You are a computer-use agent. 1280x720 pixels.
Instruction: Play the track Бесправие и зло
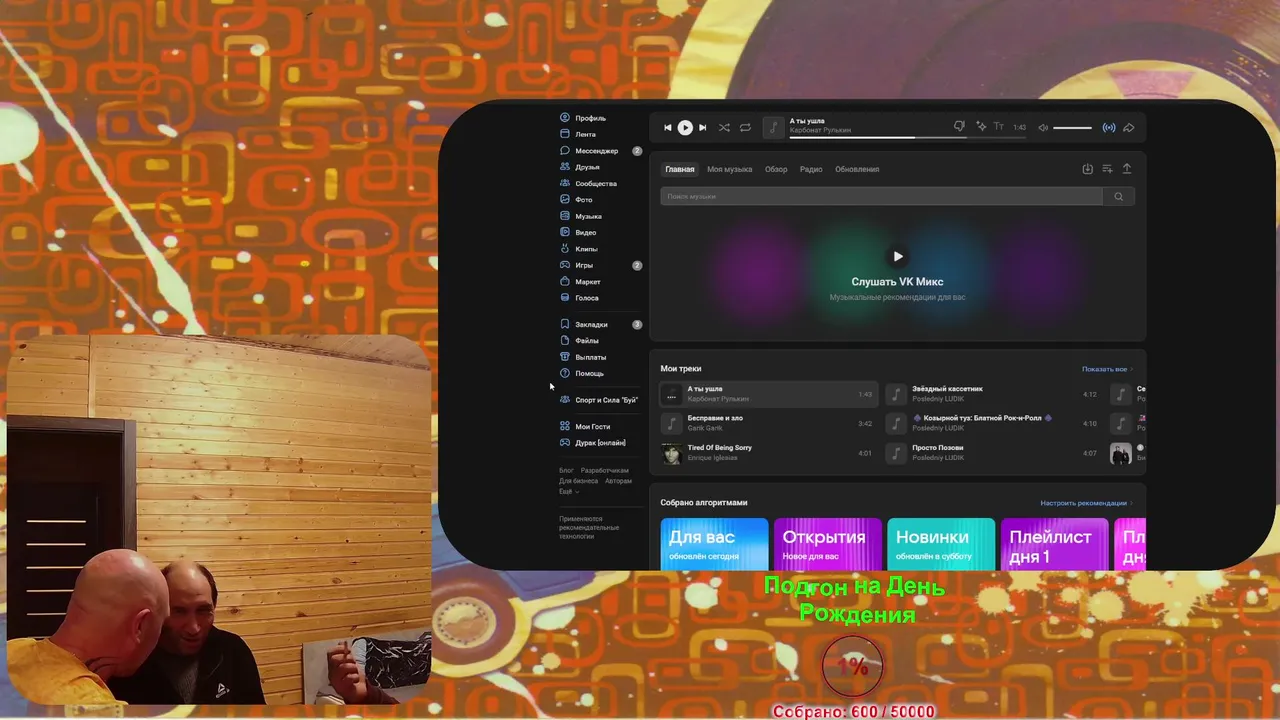(x=768, y=423)
